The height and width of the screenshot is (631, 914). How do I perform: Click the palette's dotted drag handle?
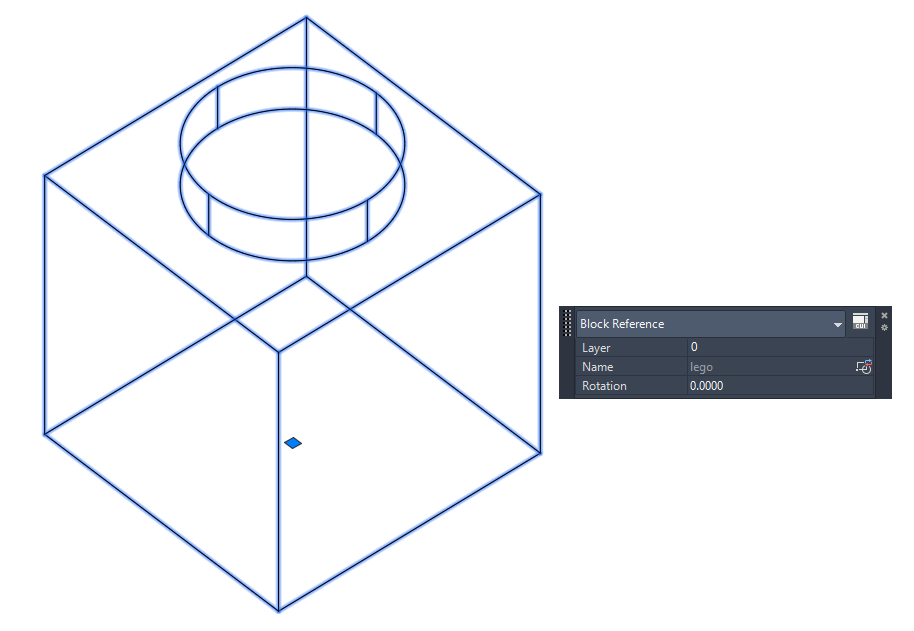tap(568, 323)
